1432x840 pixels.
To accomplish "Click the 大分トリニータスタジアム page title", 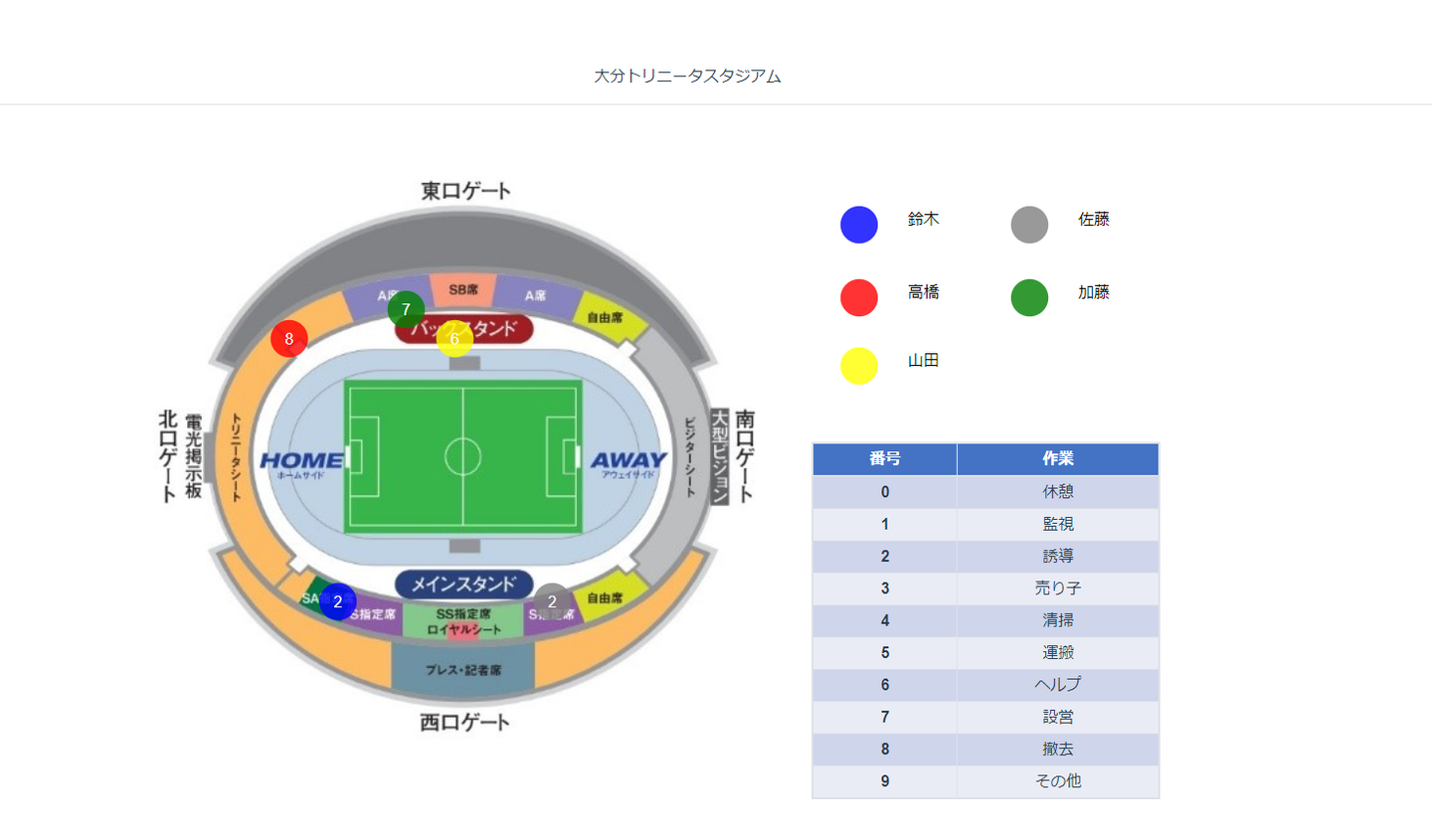I will point(687,77).
